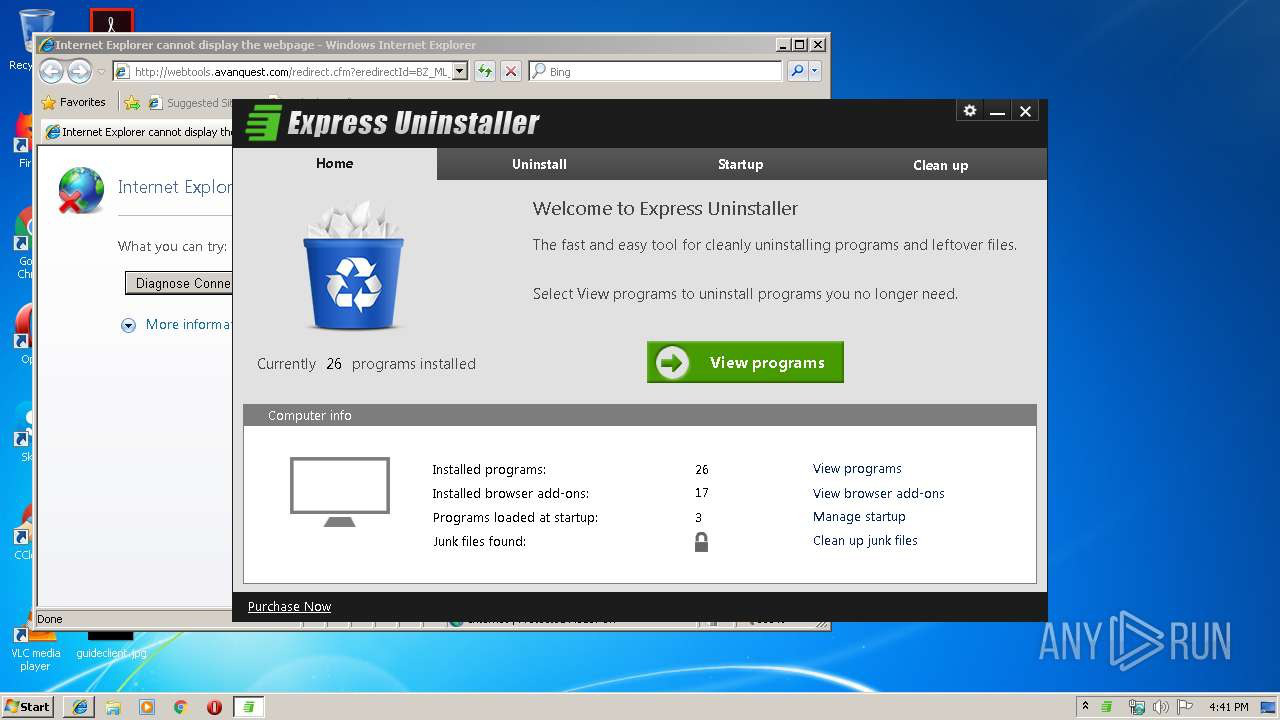Image resolution: width=1280 pixels, height=720 pixels.
Task: Click the Purchase Now link
Action: pyautogui.click(x=289, y=606)
